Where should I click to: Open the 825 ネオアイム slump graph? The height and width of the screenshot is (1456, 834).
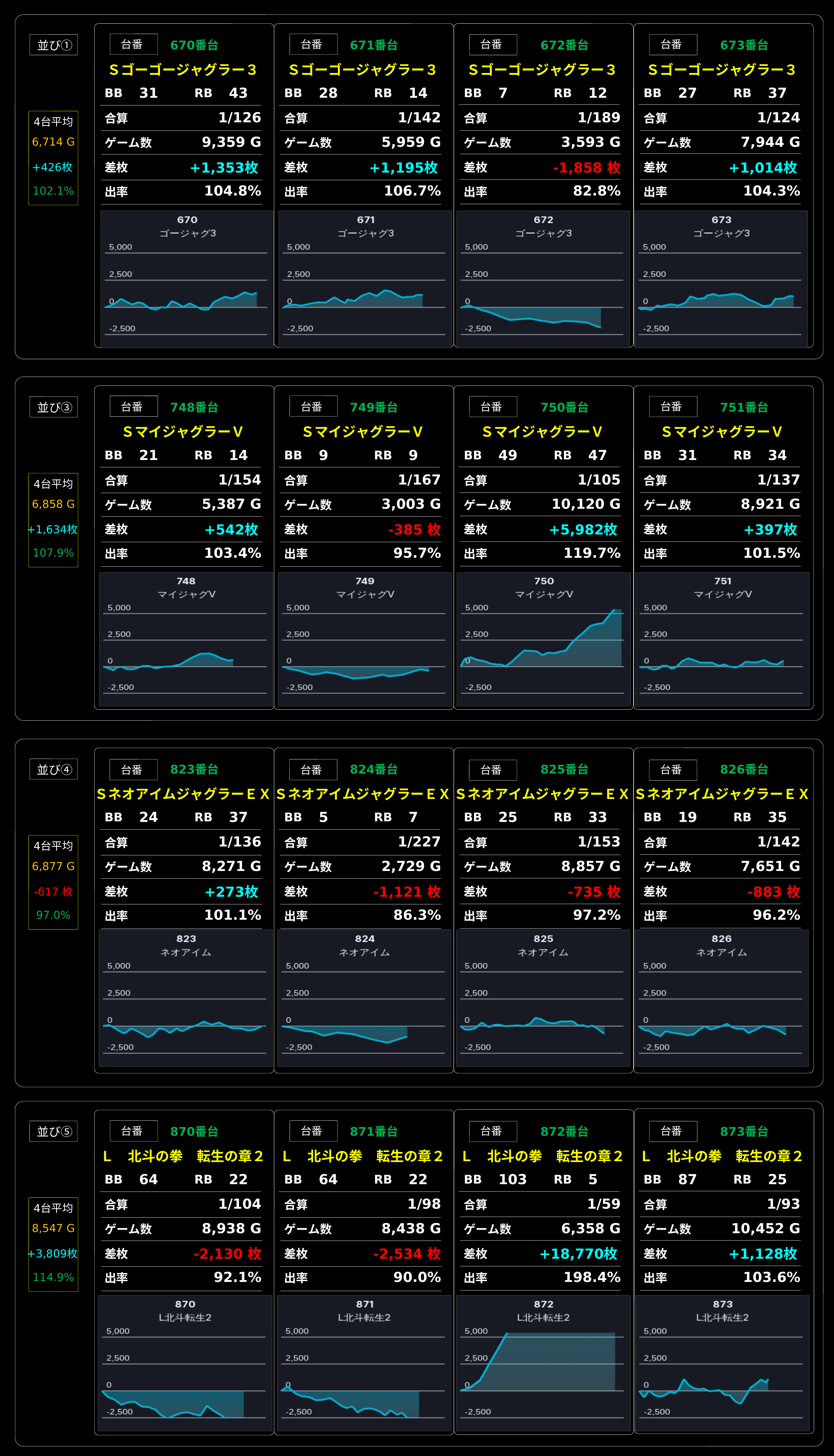(x=543, y=998)
